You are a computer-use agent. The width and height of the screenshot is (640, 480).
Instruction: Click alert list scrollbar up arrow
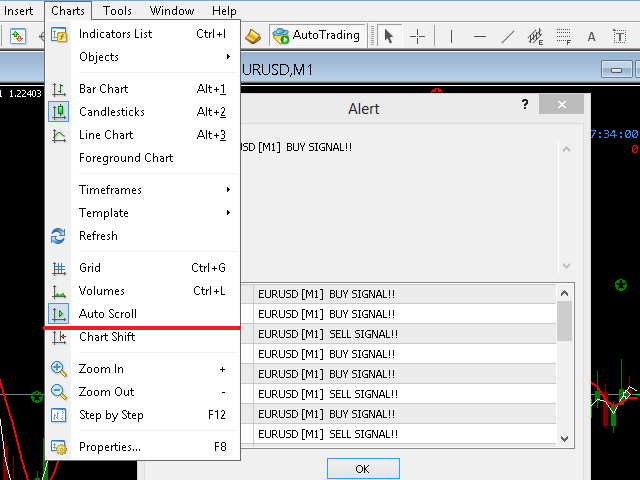[x=564, y=293]
